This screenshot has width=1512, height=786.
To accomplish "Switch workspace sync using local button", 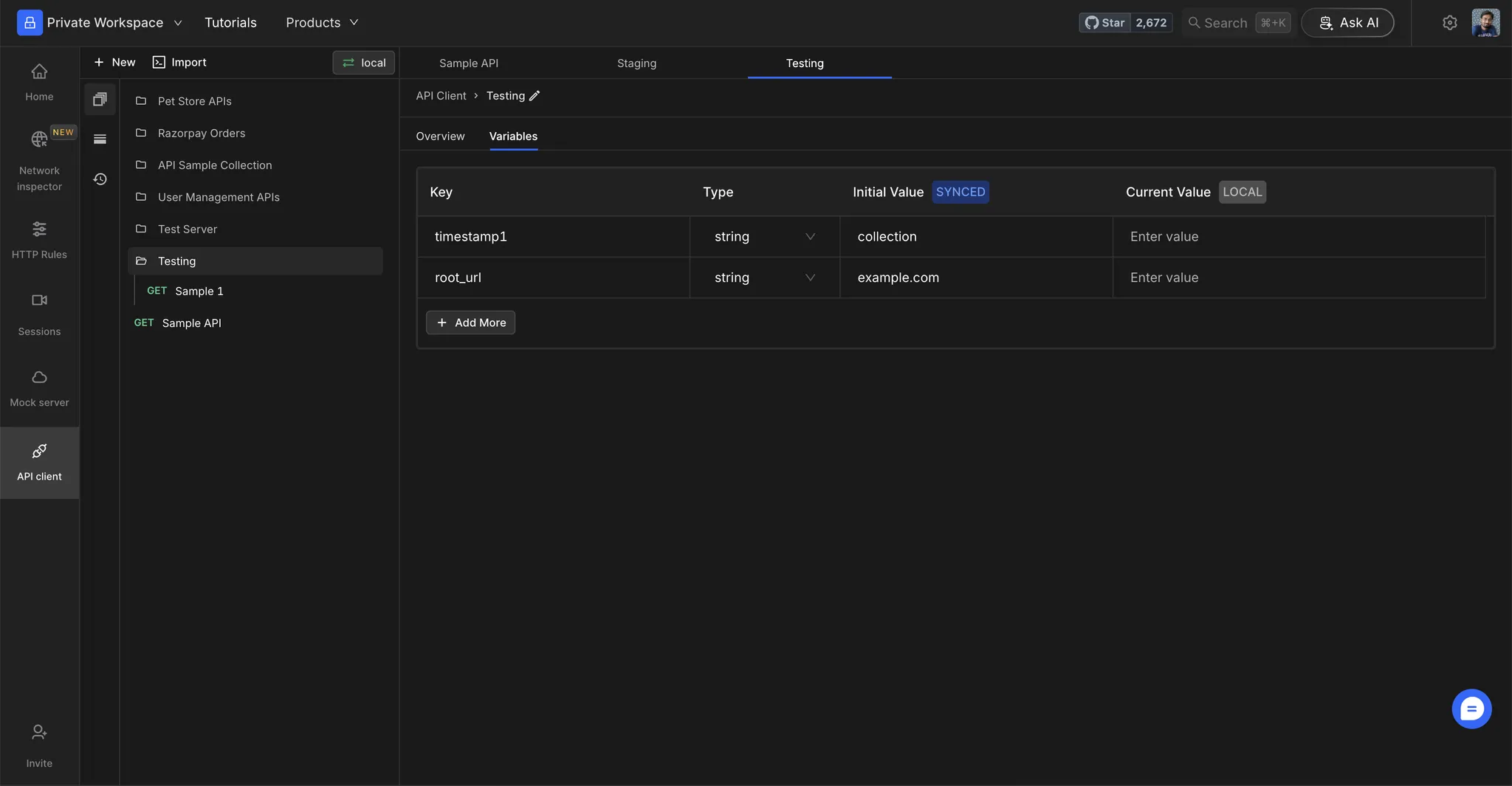I will 363,63.
